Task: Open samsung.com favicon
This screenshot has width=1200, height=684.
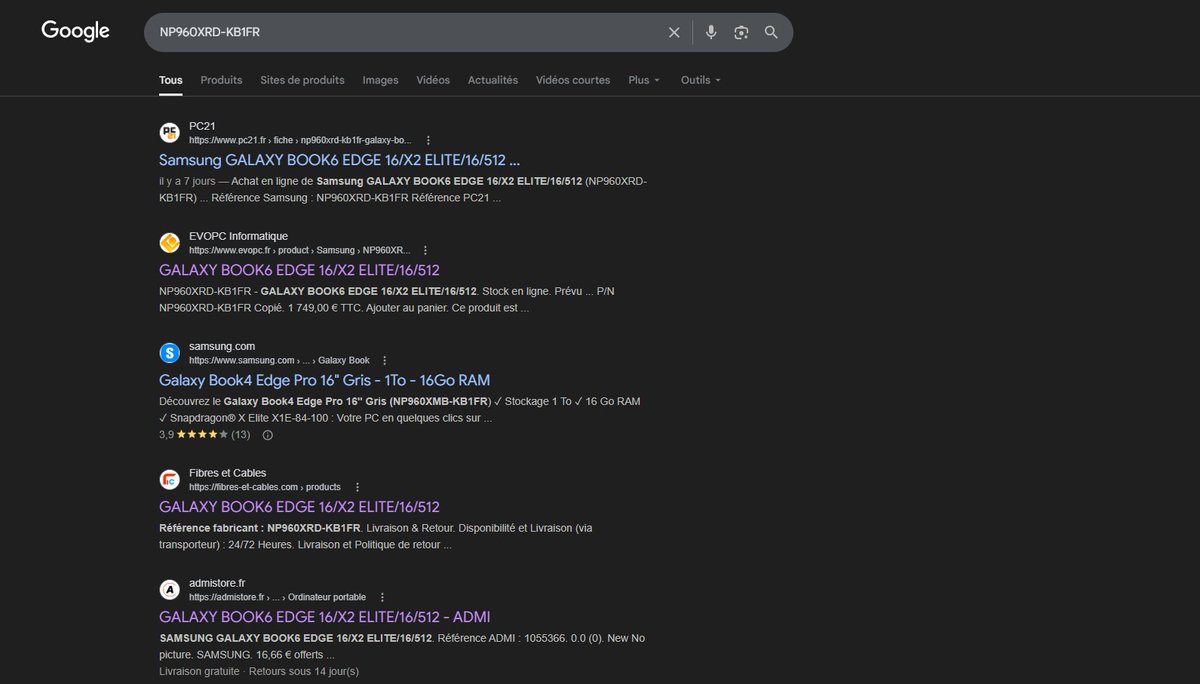Action: point(169,352)
